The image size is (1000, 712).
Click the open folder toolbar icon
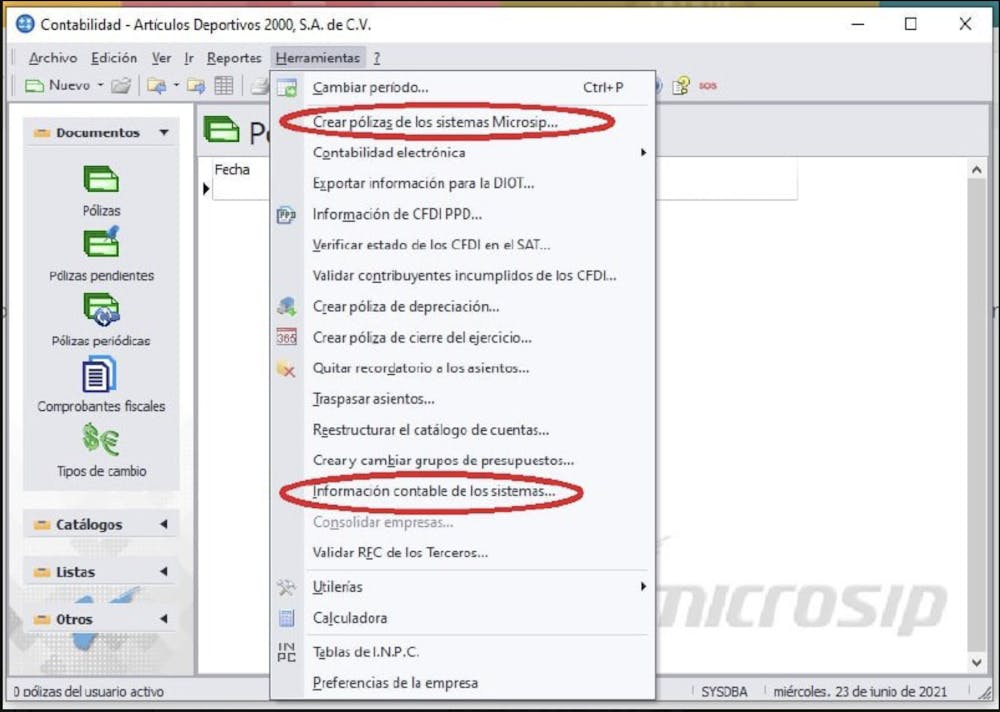(121, 85)
